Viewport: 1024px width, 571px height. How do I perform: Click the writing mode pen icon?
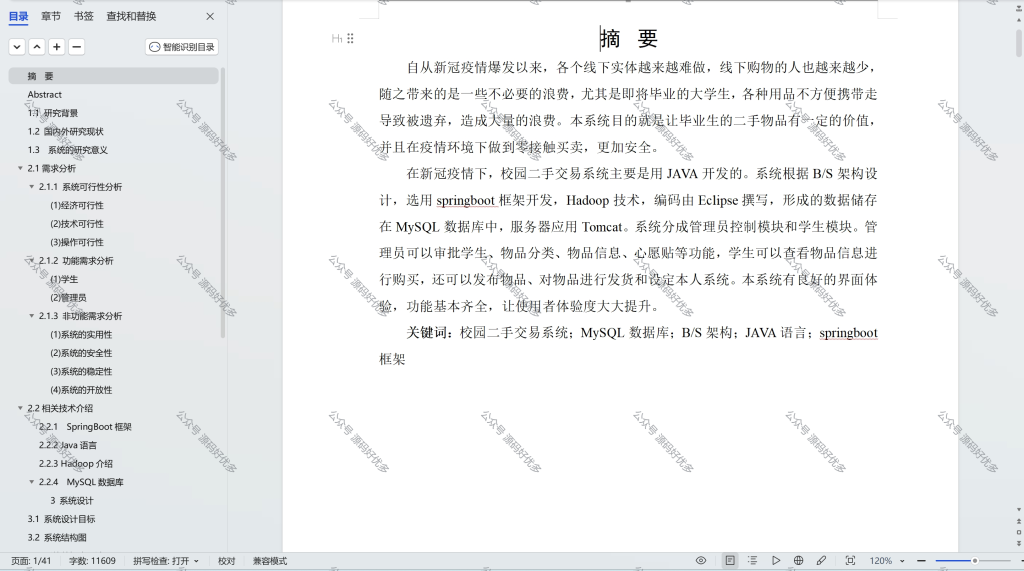click(x=821, y=561)
